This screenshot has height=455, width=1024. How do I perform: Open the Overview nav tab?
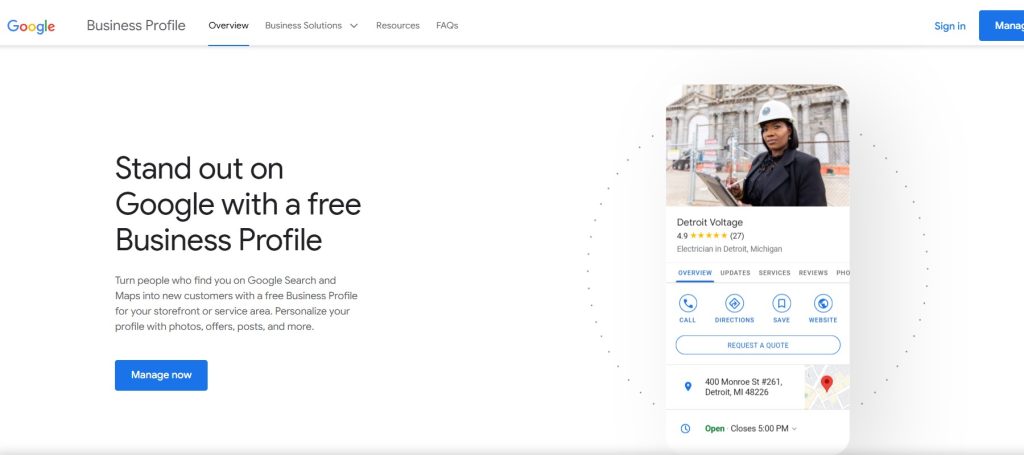tap(229, 25)
